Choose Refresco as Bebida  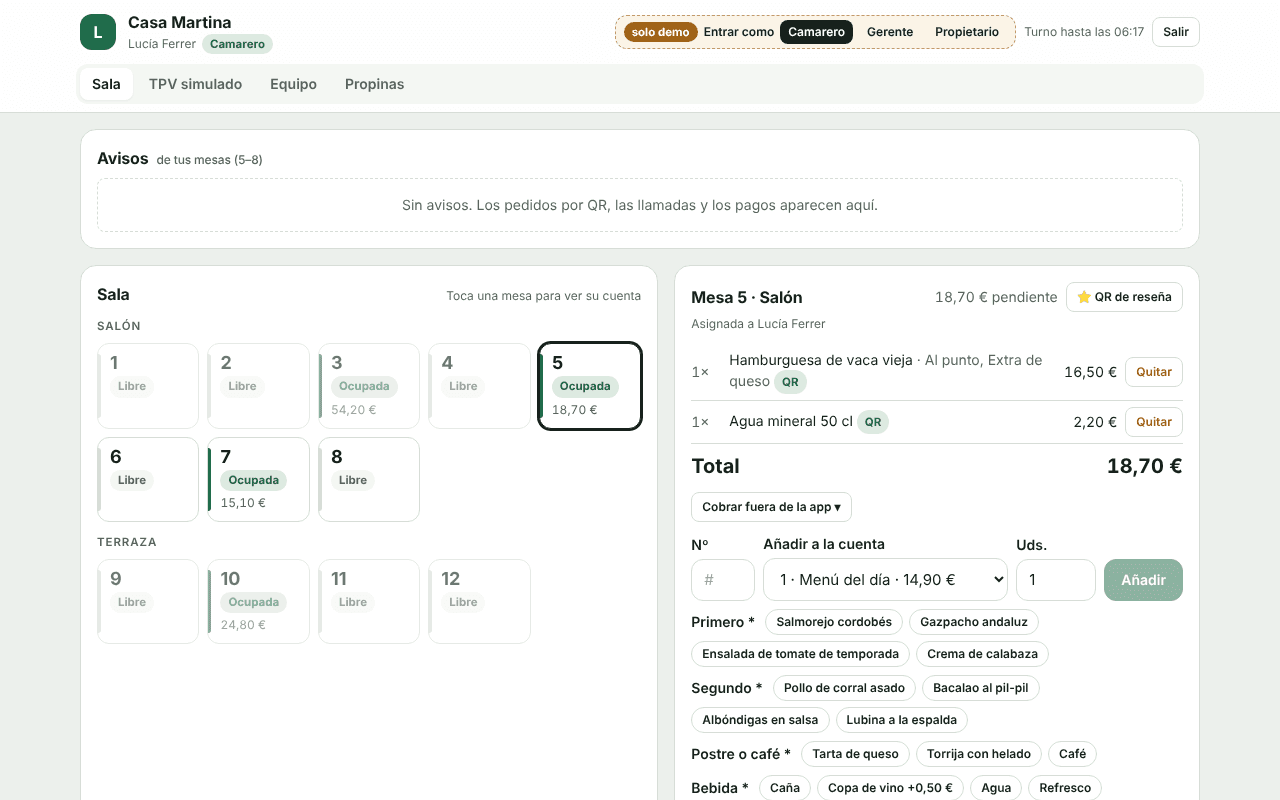click(x=1065, y=788)
